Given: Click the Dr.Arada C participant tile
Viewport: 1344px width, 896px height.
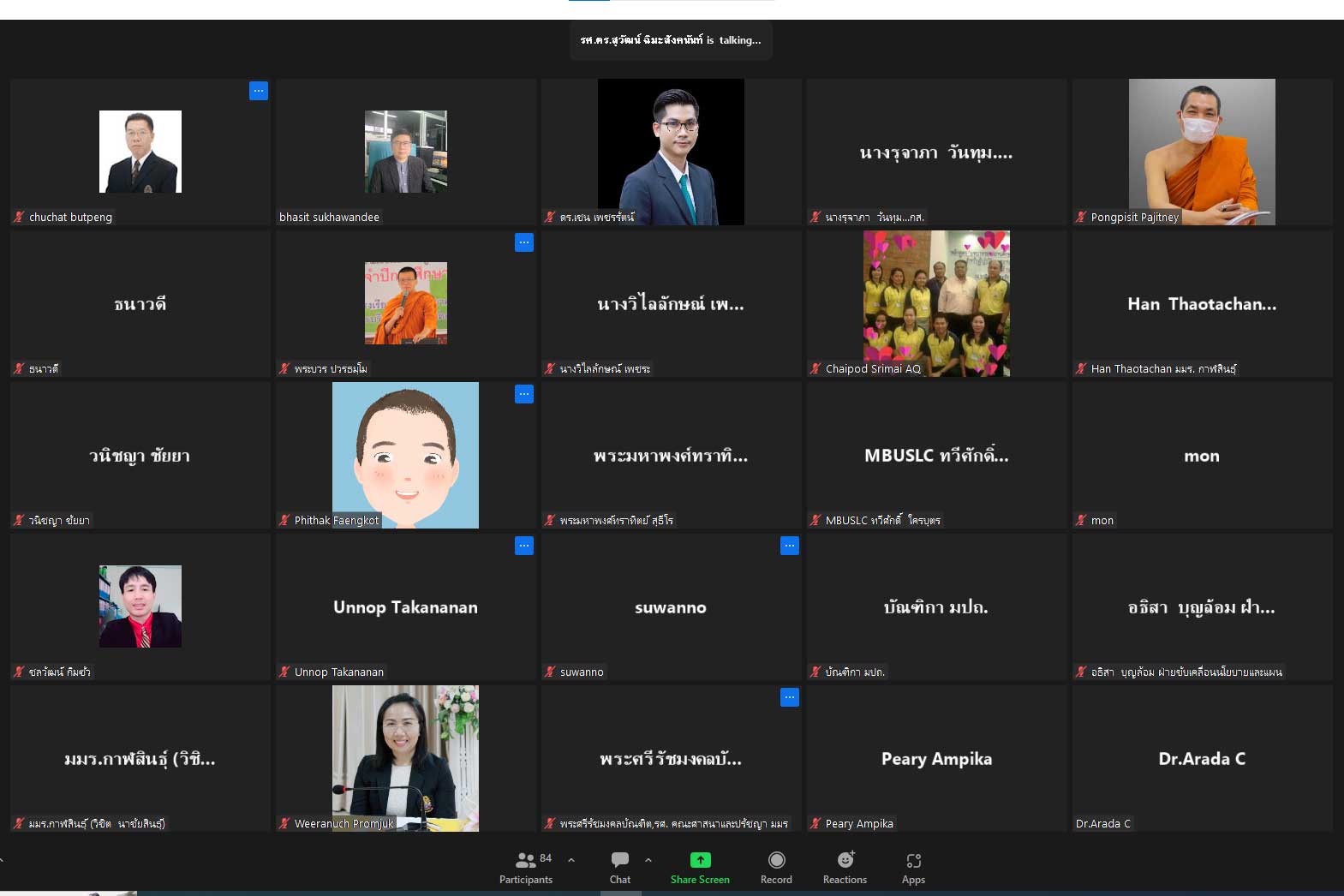Looking at the screenshot, I should tap(1202, 758).
